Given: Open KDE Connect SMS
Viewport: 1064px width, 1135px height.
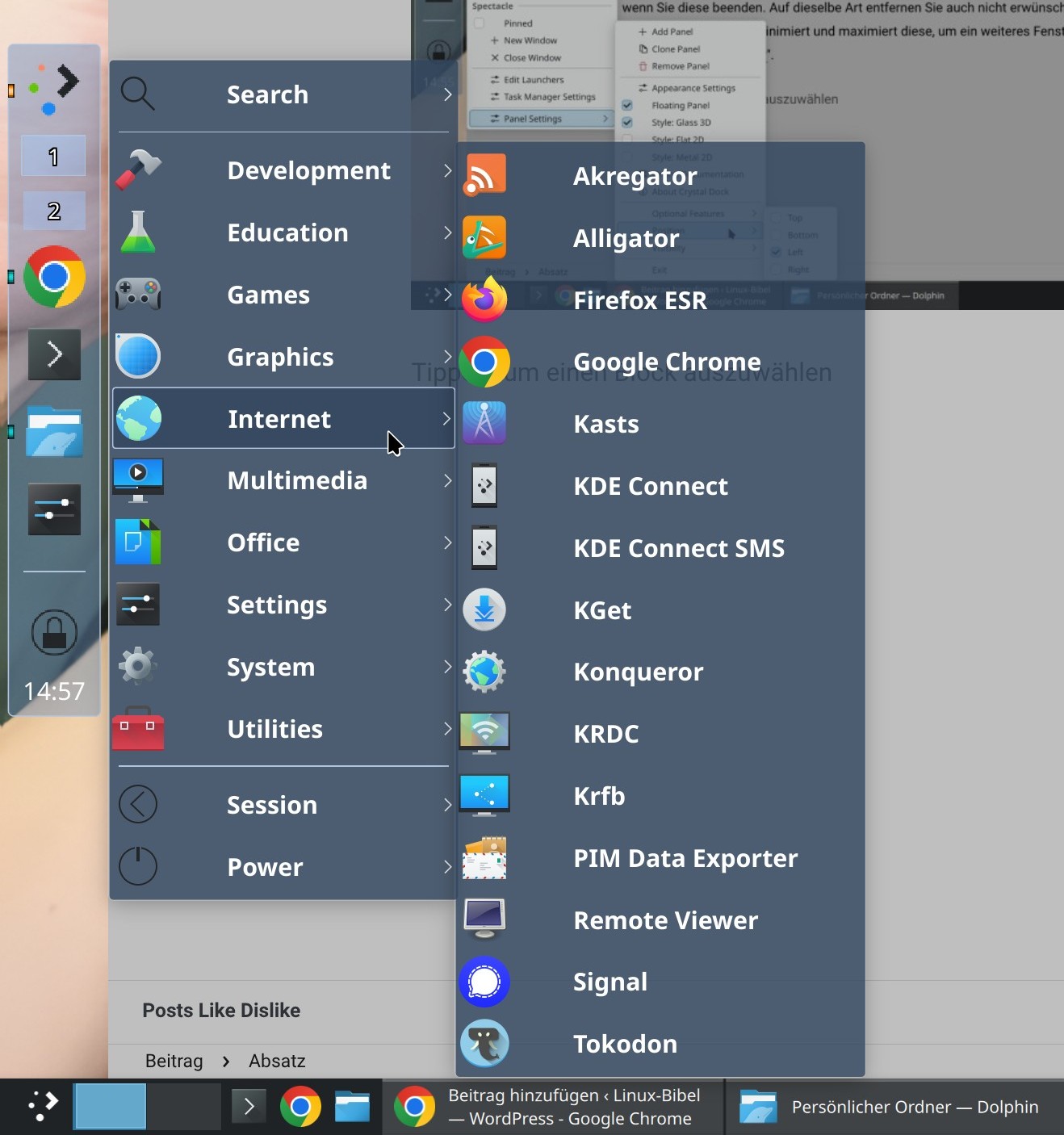Looking at the screenshot, I should coord(660,548).
